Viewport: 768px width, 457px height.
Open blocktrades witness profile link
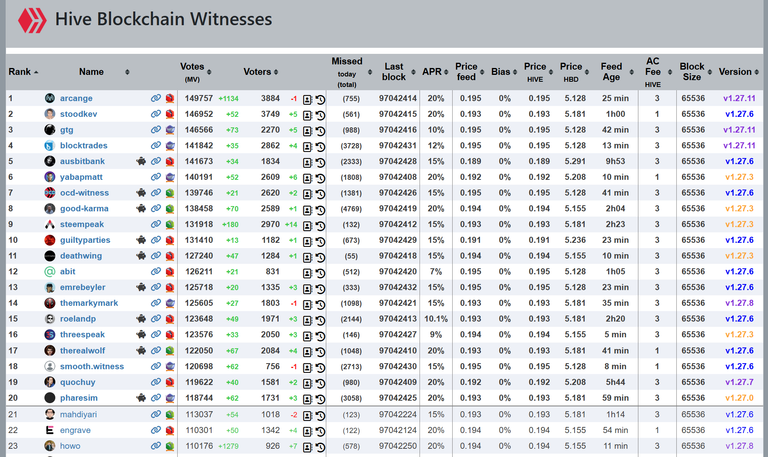point(83,145)
